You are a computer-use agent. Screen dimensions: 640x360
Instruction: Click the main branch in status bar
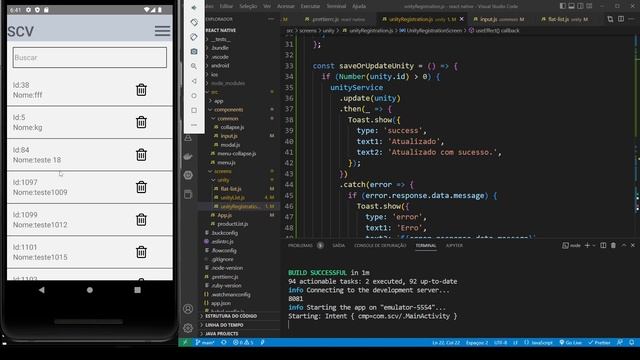[x=205, y=342]
